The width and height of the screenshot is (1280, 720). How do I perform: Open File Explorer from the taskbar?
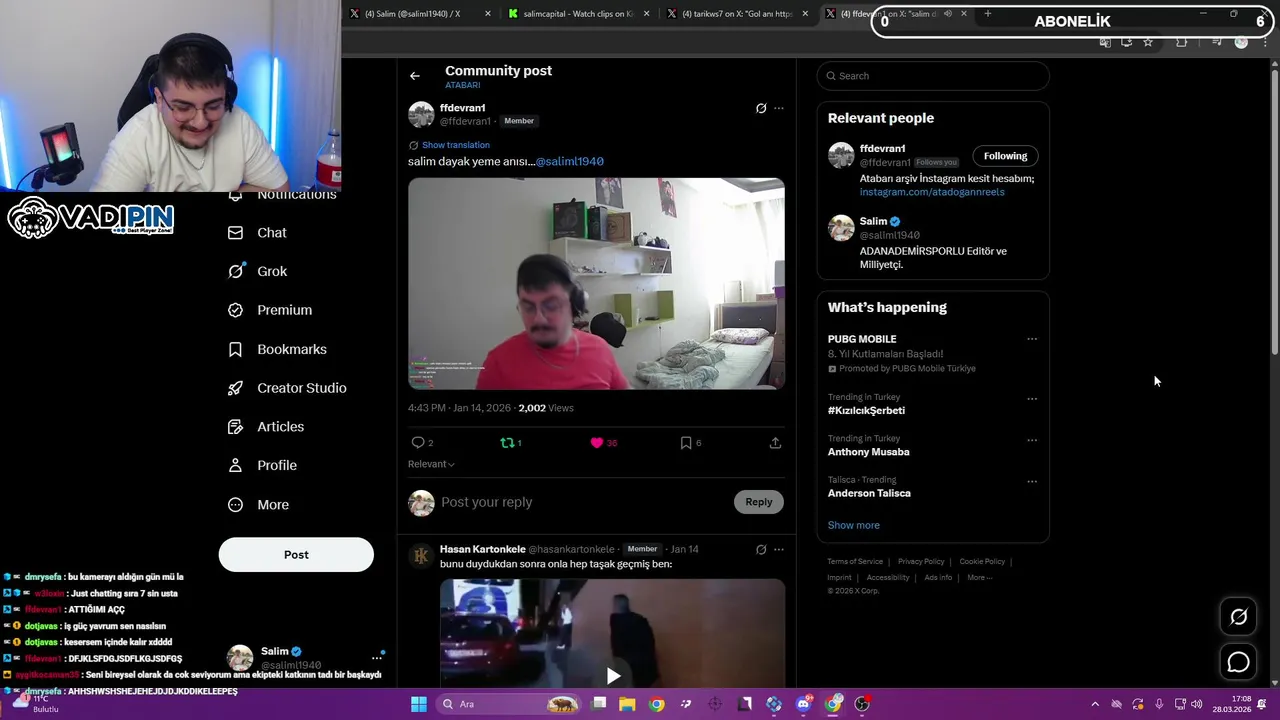pos(627,704)
